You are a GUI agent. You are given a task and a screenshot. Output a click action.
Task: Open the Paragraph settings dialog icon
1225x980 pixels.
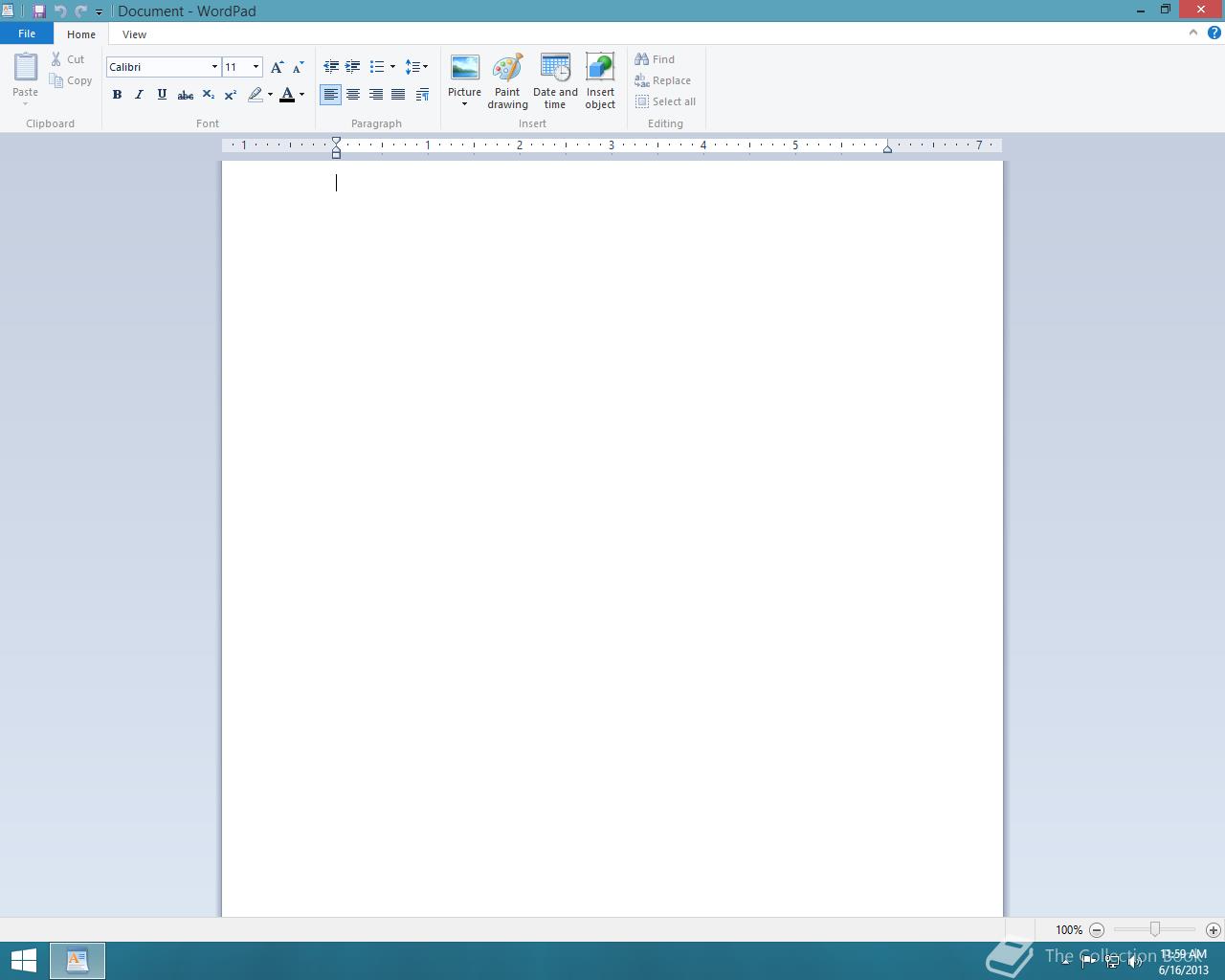(422, 95)
